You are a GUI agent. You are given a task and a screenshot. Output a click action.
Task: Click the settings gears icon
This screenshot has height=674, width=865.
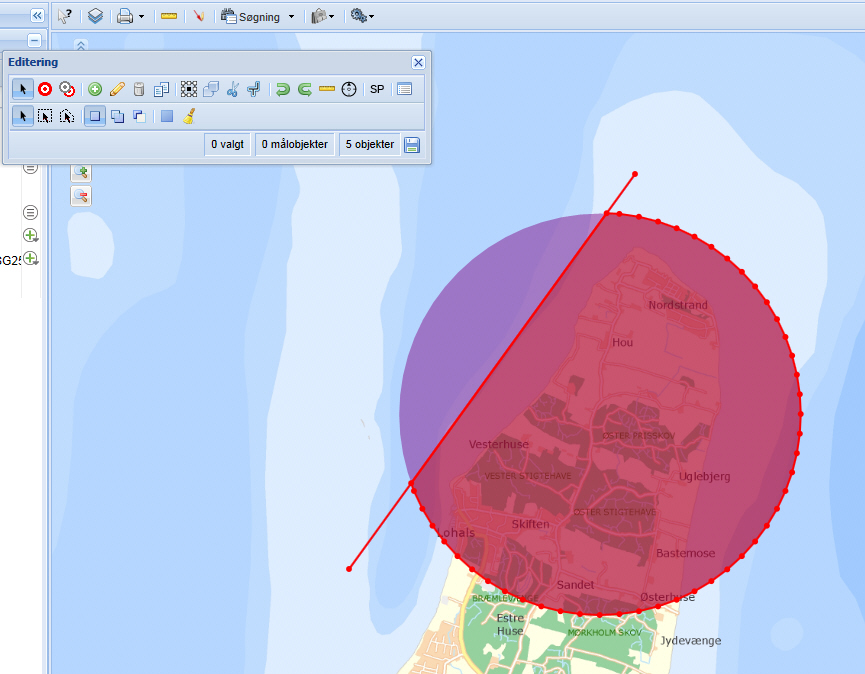coord(359,16)
